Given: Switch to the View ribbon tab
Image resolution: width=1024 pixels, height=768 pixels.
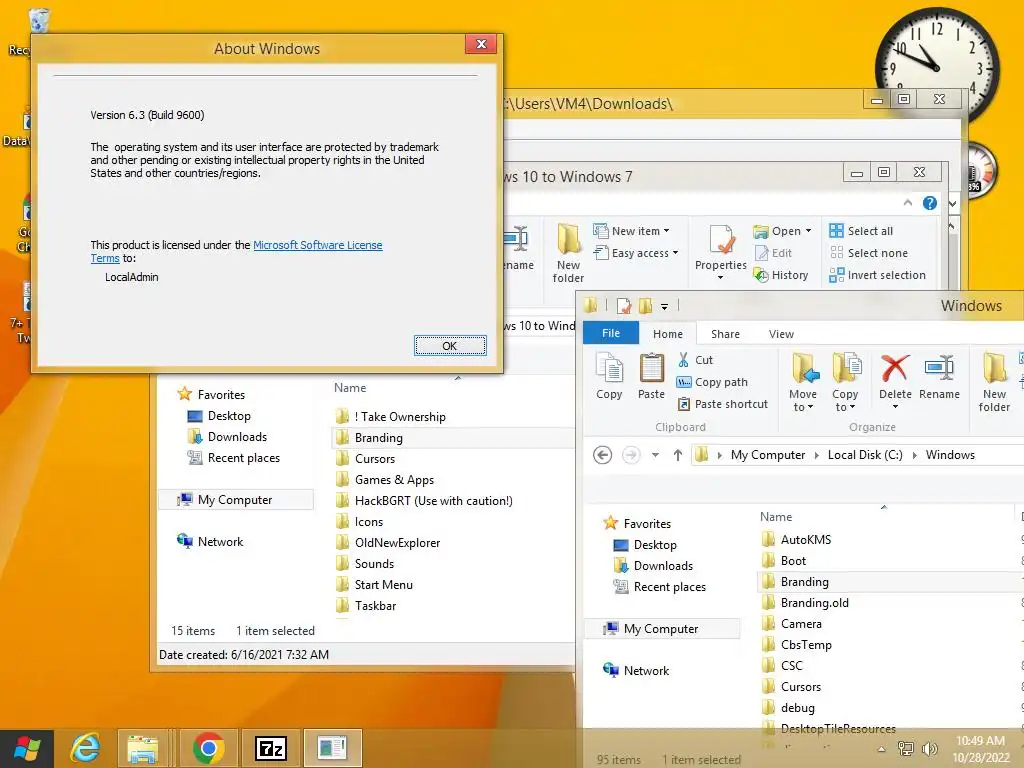Looking at the screenshot, I should pos(781,334).
